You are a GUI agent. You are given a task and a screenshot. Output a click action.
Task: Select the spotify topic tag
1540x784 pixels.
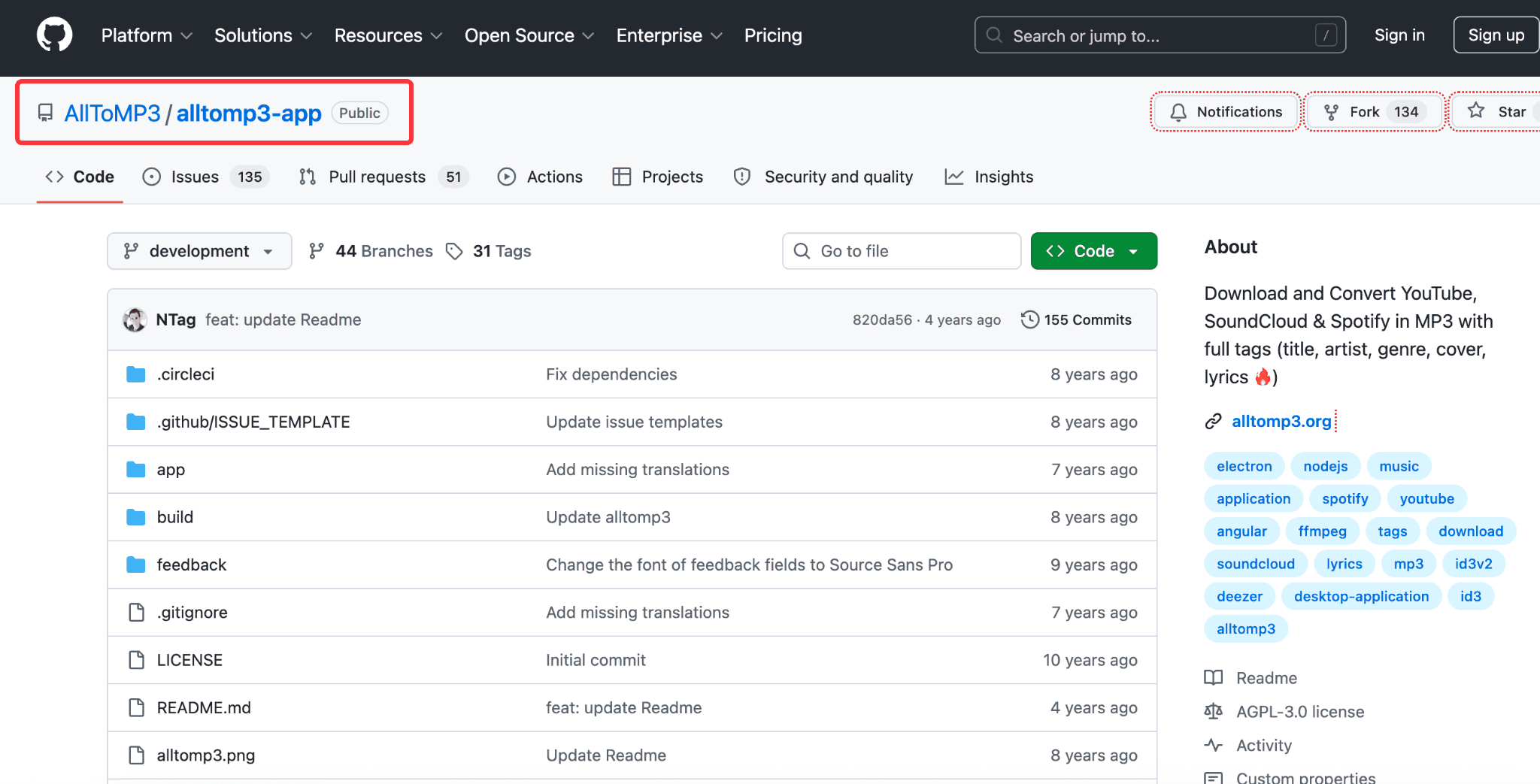pyautogui.click(x=1345, y=498)
